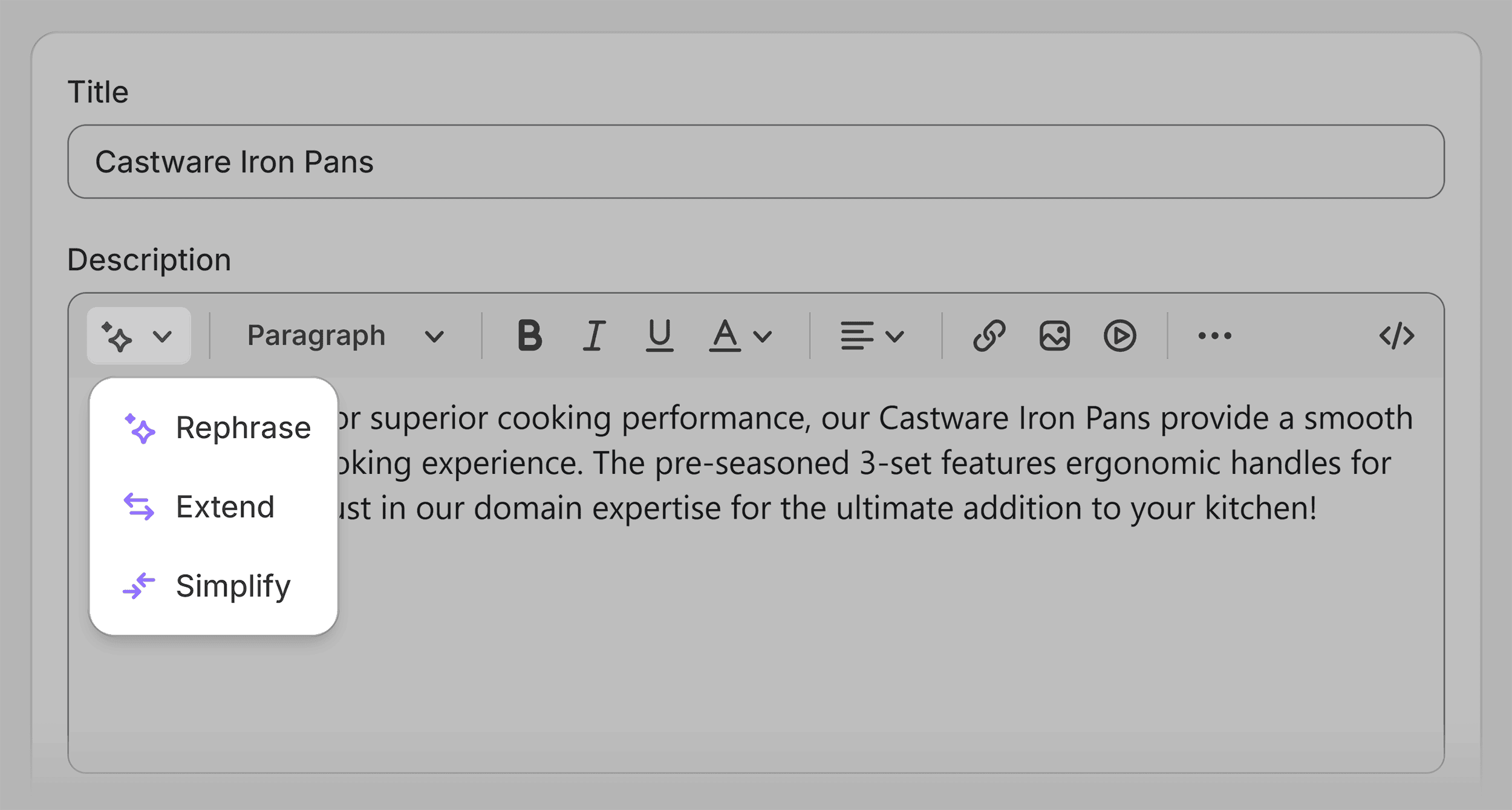Toggle italic formatting
1512x810 pixels.
(594, 335)
